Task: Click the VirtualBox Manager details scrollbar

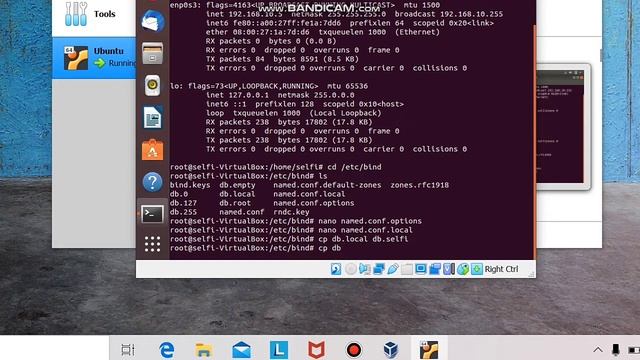Action: (x=601, y=55)
